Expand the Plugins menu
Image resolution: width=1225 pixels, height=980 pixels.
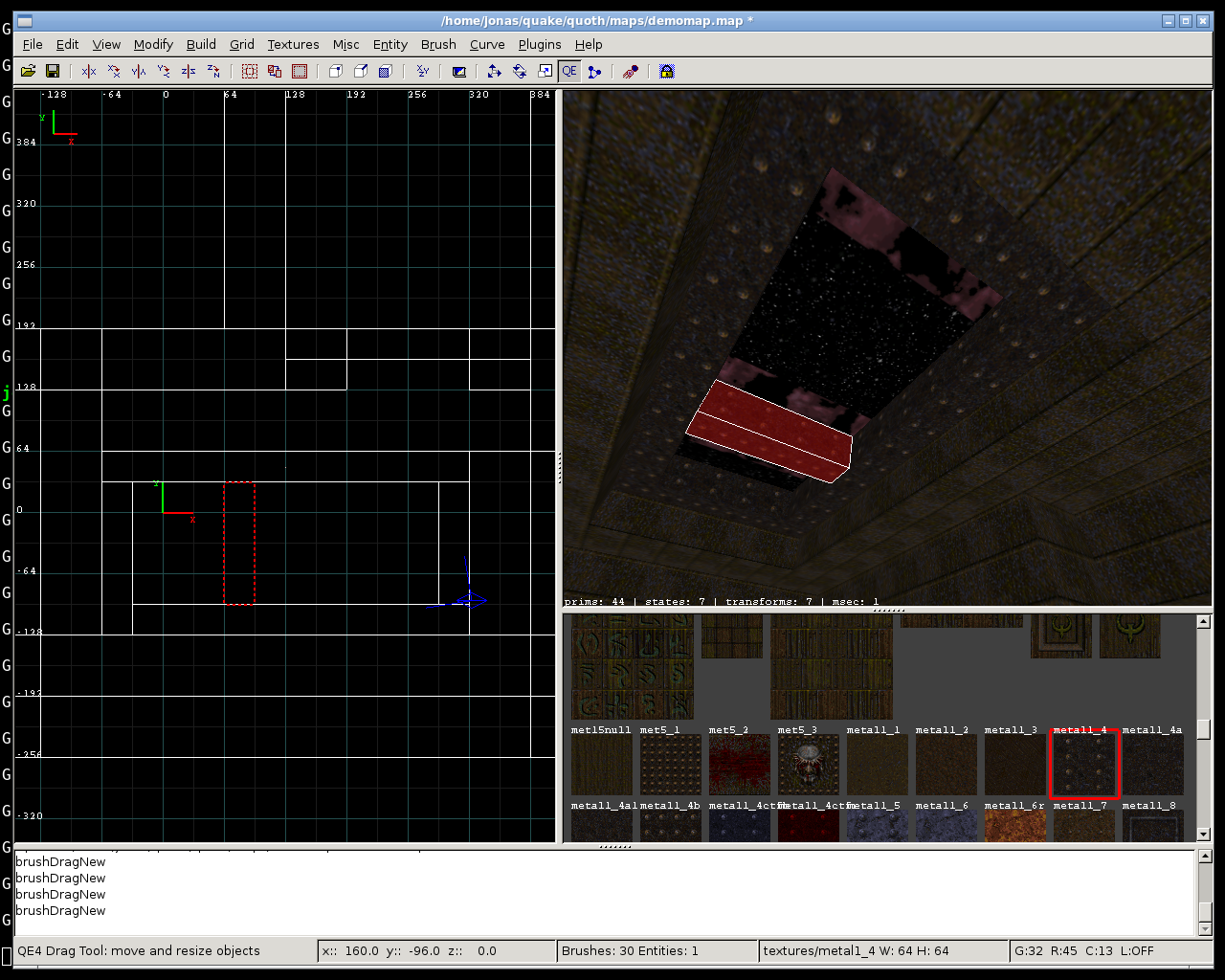pyautogui.click(x=539, y=44)
